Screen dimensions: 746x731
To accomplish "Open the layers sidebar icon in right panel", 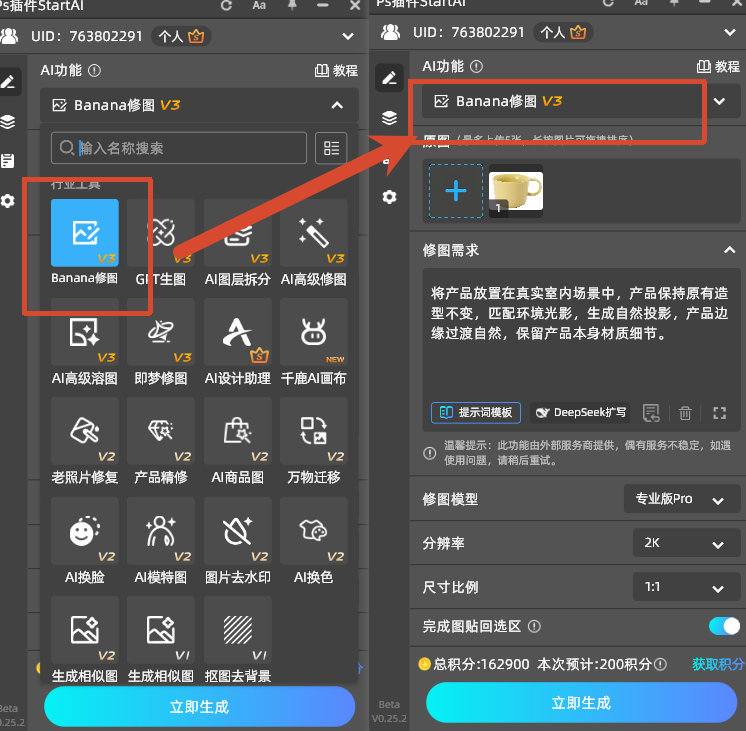I will (389, 117).
